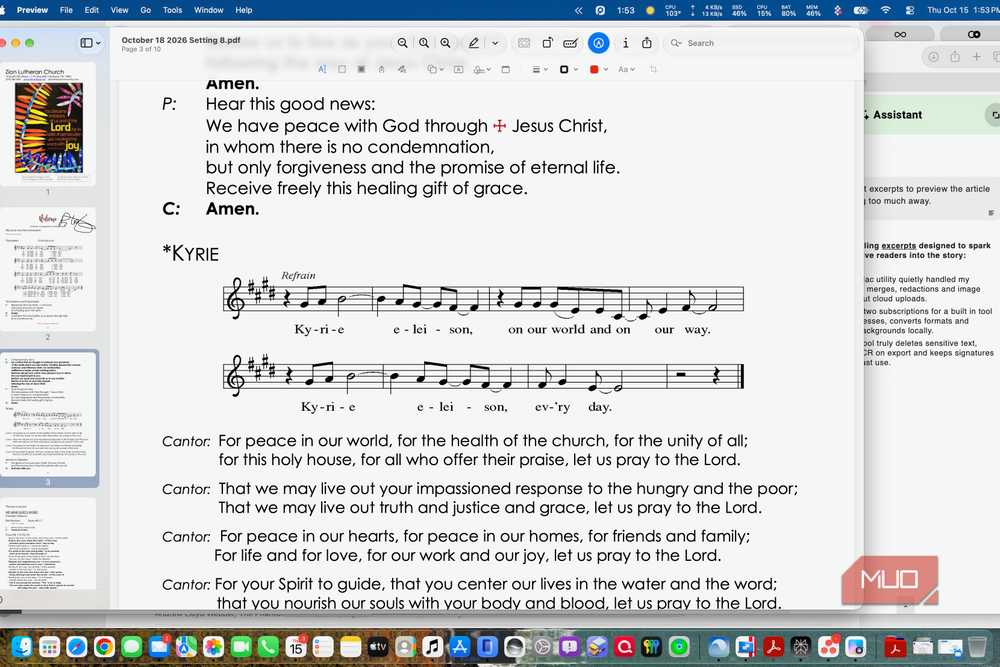Select the page 2 thumbnail in sidebar

point(48,267)
